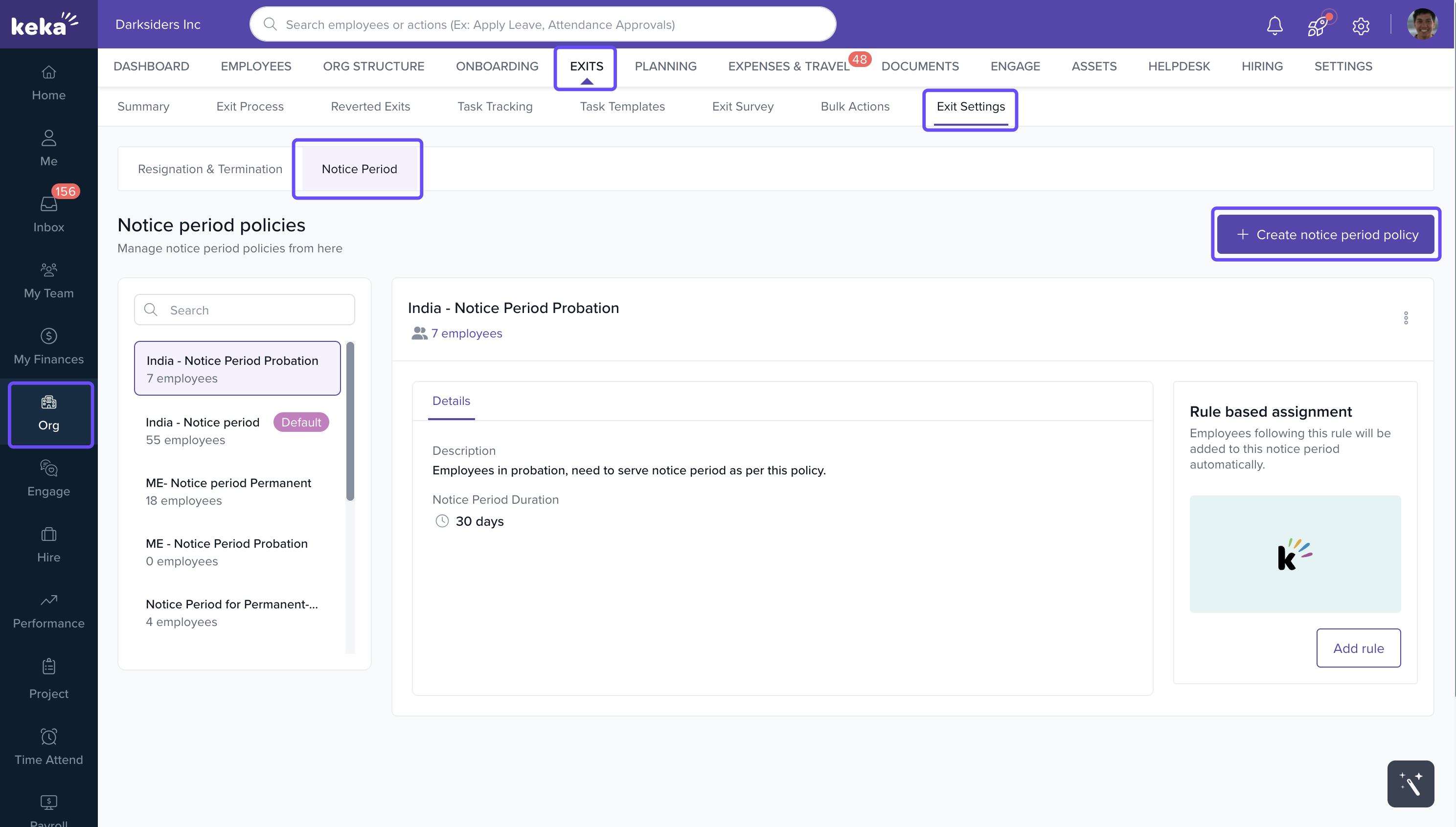Open Hire module from sidebar

[49, 543]
